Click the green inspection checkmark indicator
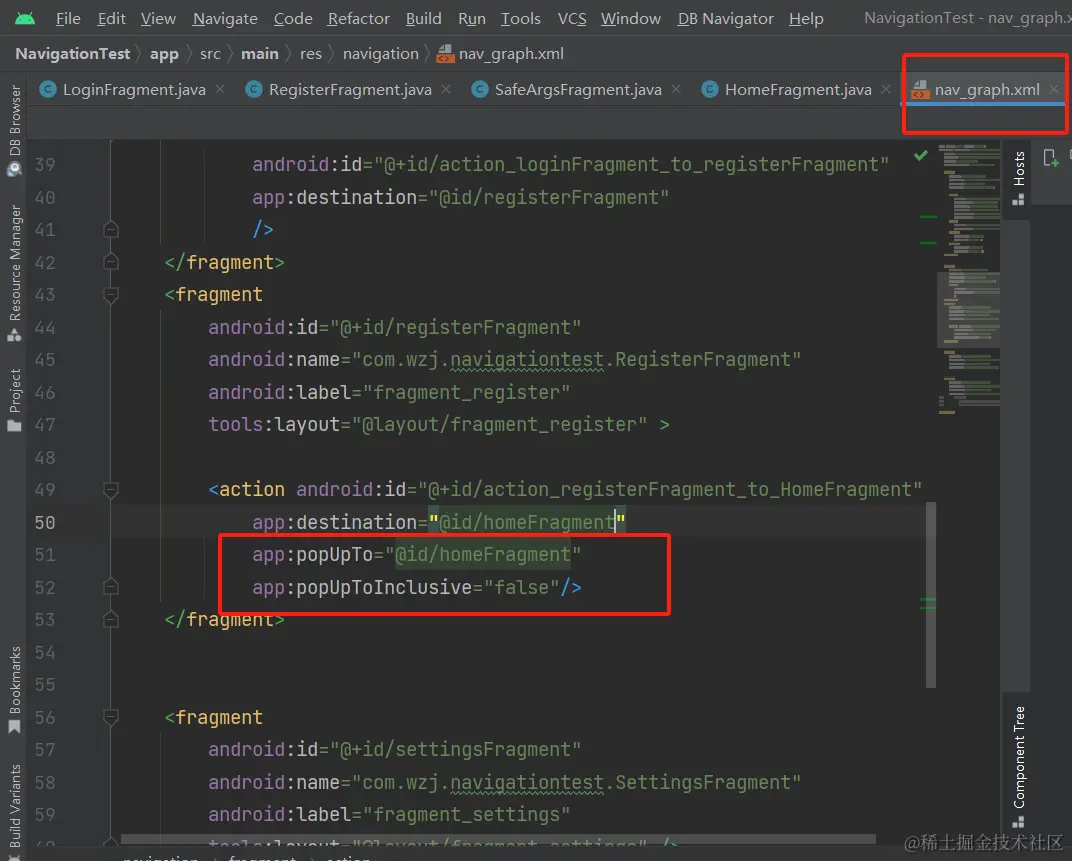The height and width of the screenshot is (861, 1072). coord(921,156)
